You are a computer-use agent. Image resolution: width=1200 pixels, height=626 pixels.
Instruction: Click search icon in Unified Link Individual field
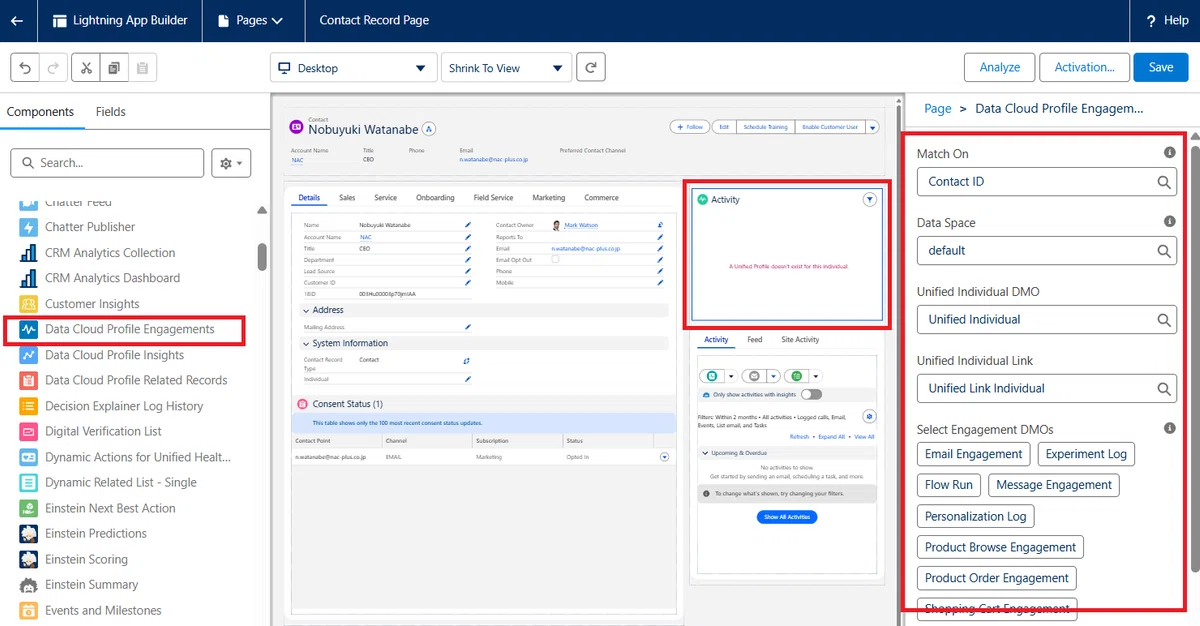point(1164,389)
